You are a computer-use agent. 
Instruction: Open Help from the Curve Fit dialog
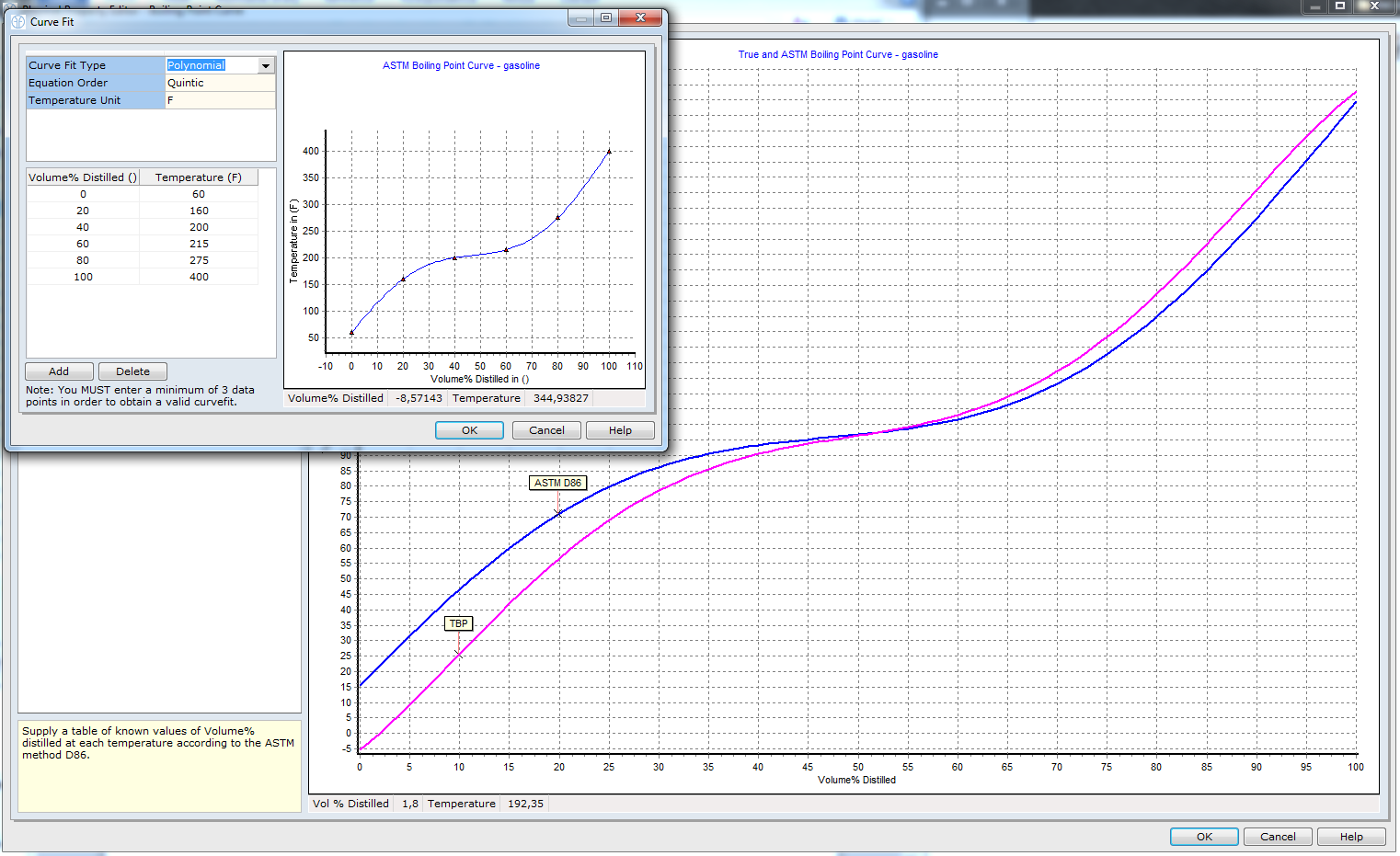(x=620, y=430)
